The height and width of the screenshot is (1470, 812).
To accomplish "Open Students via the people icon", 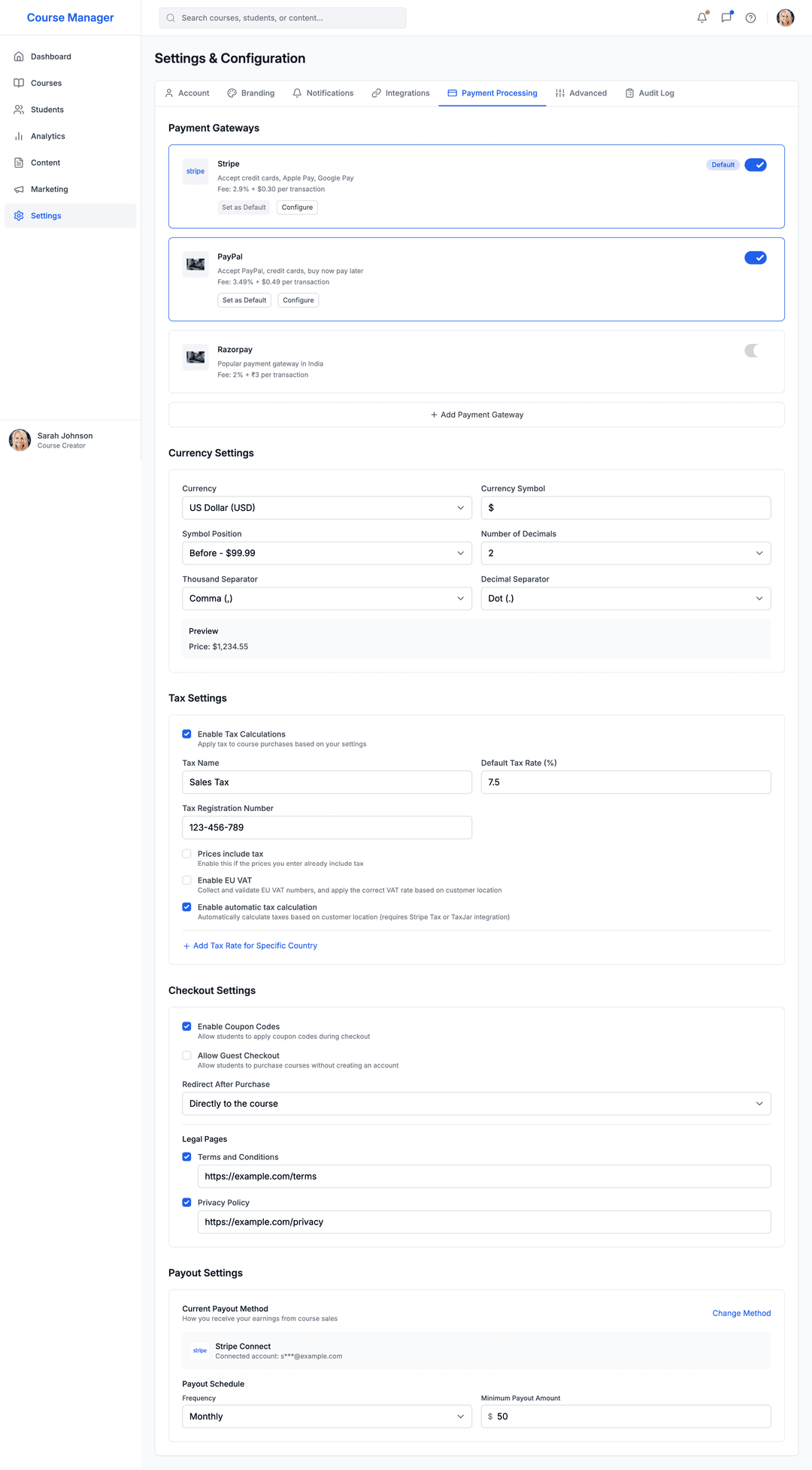I will 19,110.
